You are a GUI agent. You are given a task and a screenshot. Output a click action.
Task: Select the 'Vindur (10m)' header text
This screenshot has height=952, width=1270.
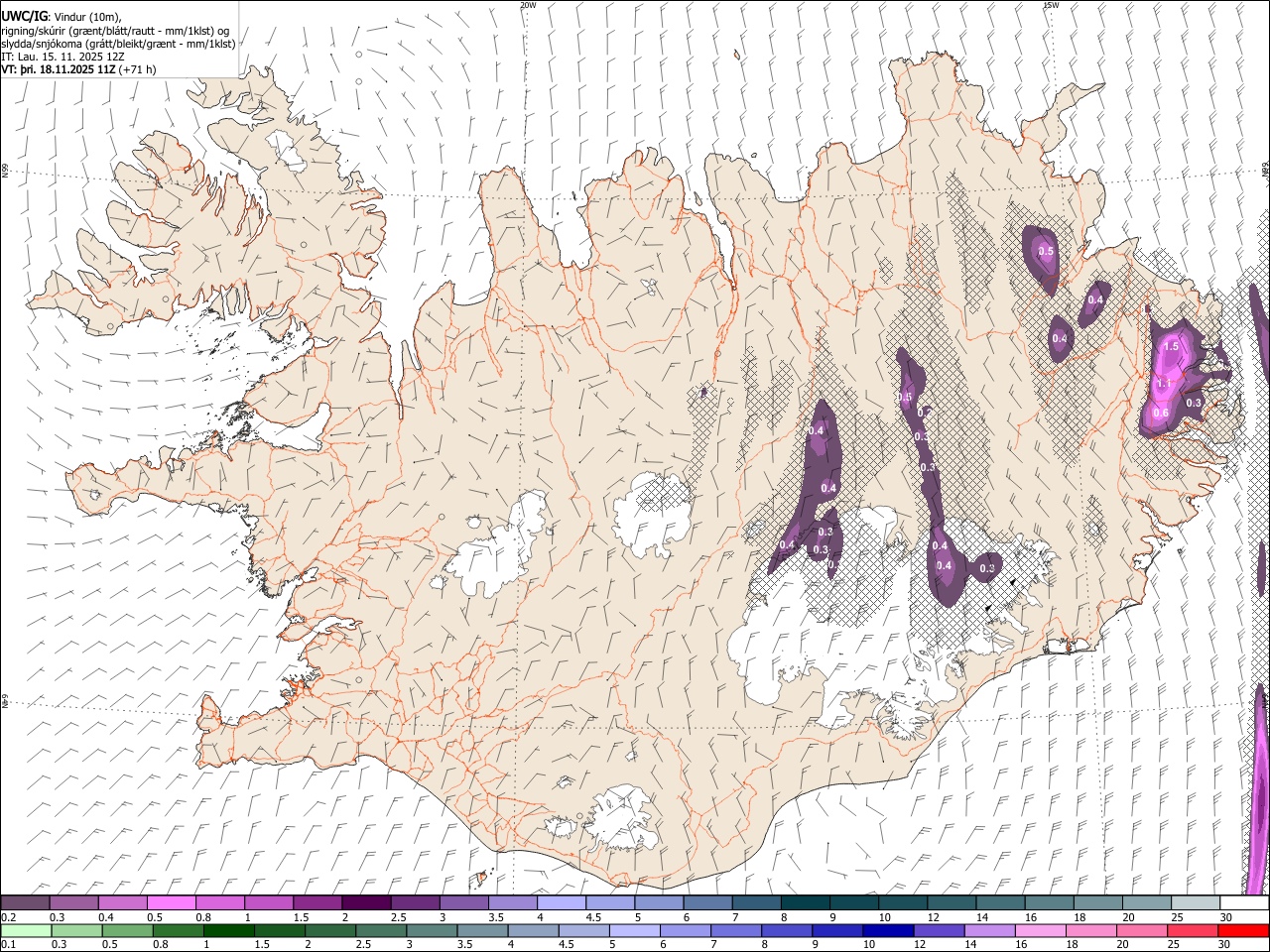click(x=87, y=17)
